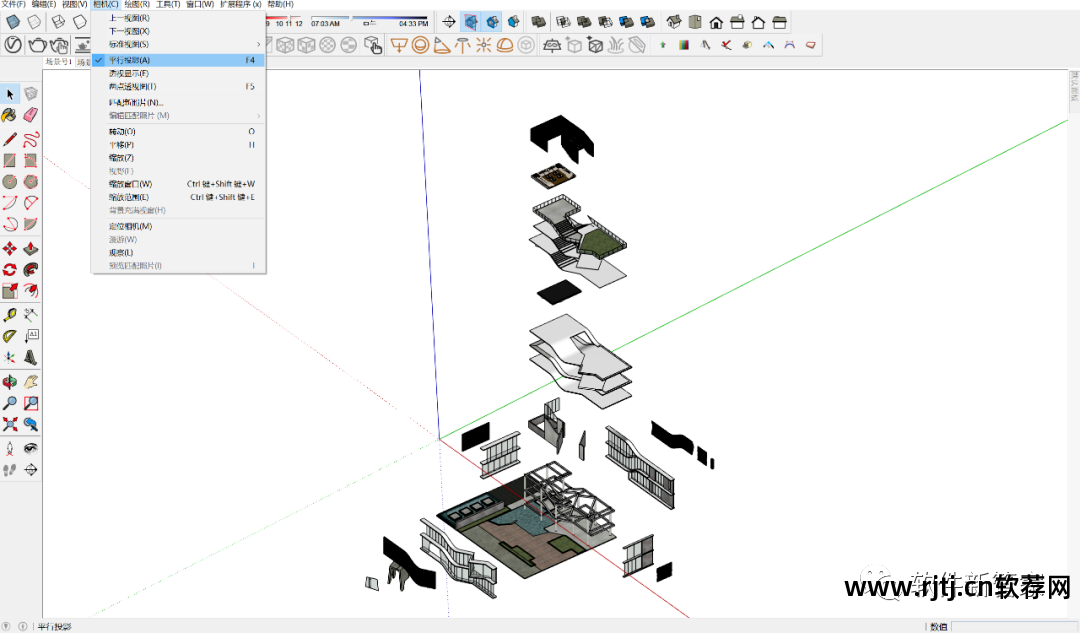Start V-Ray render teapot icon
This screenshot has width=1080, height=633.
point(37,45)
